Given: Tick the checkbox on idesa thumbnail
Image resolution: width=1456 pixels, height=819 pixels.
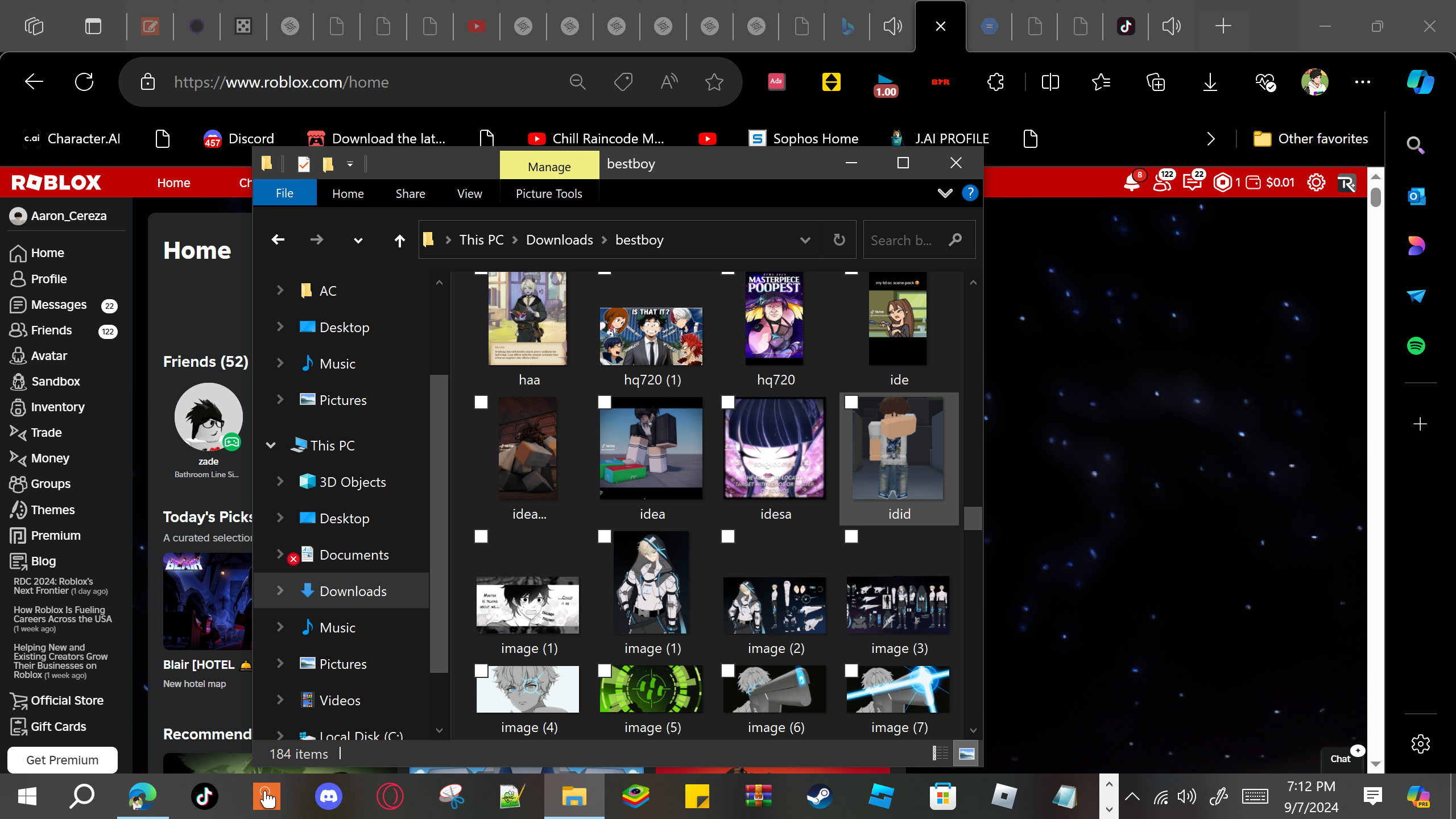Looking at the screenshot, I should [x=728, y=402].
